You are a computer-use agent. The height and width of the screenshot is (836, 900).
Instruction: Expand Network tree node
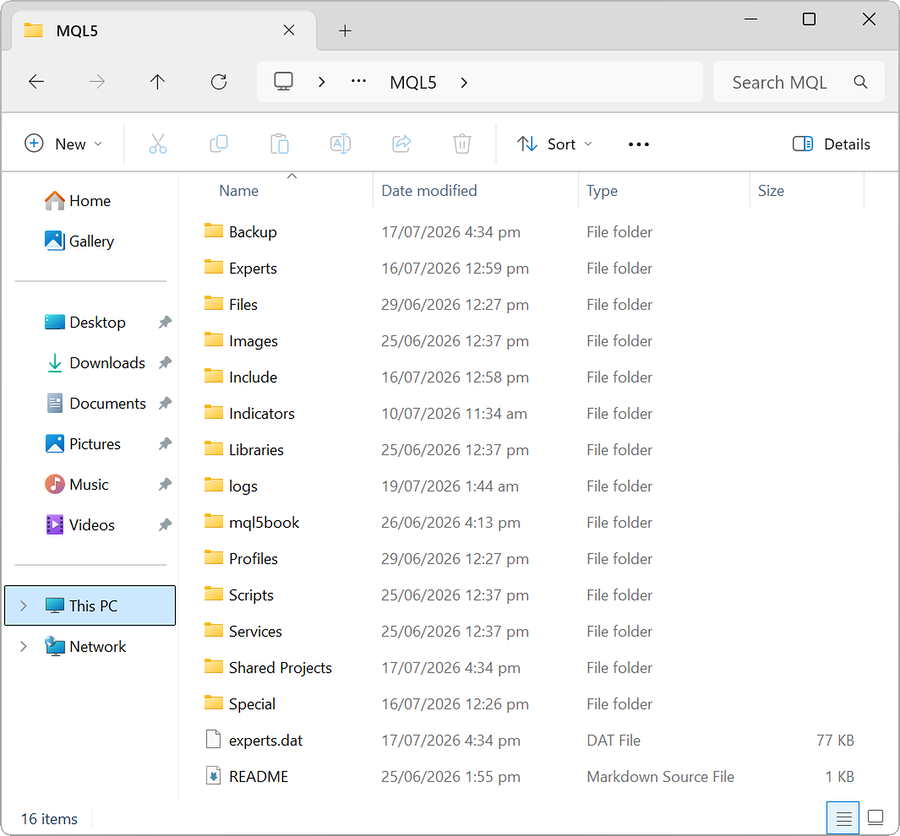pyautogui.click(x=24, y=647)
